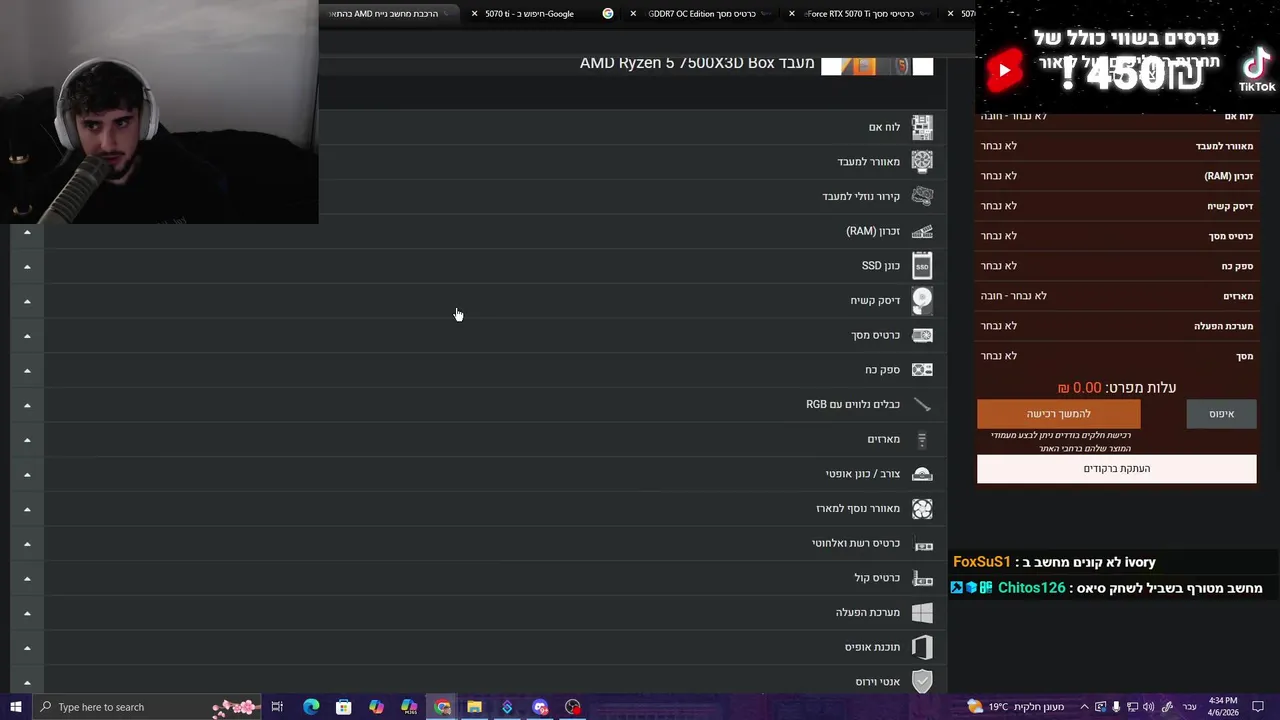1280x720 pixels.
Task: Click the liquid cooling (קירור נוזלי למעבד) icon
Action: 922,196
